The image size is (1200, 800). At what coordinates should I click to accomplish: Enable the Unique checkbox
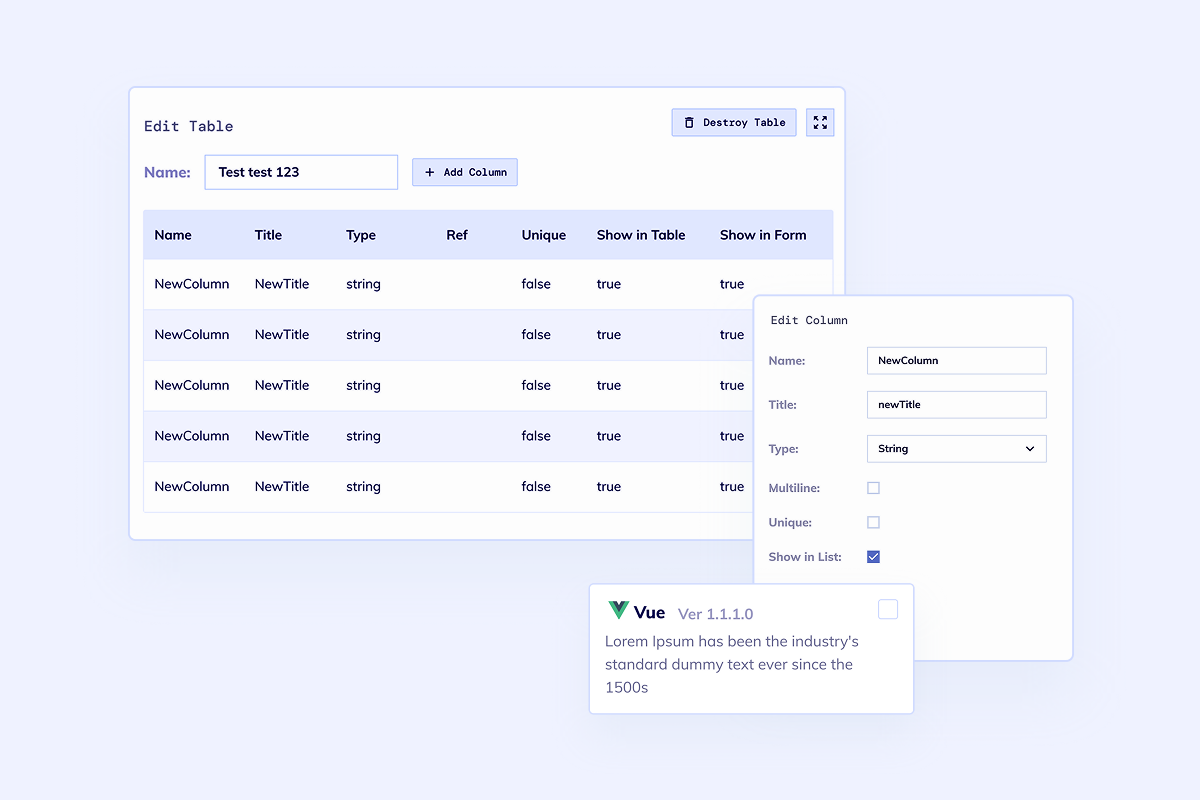[x=873, y=522]
